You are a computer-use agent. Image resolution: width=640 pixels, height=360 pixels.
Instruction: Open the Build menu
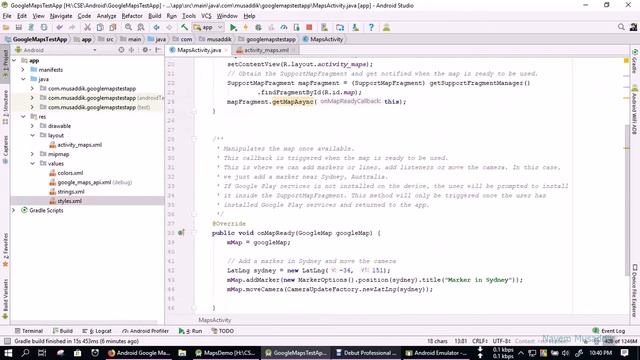tap(155, 16)
